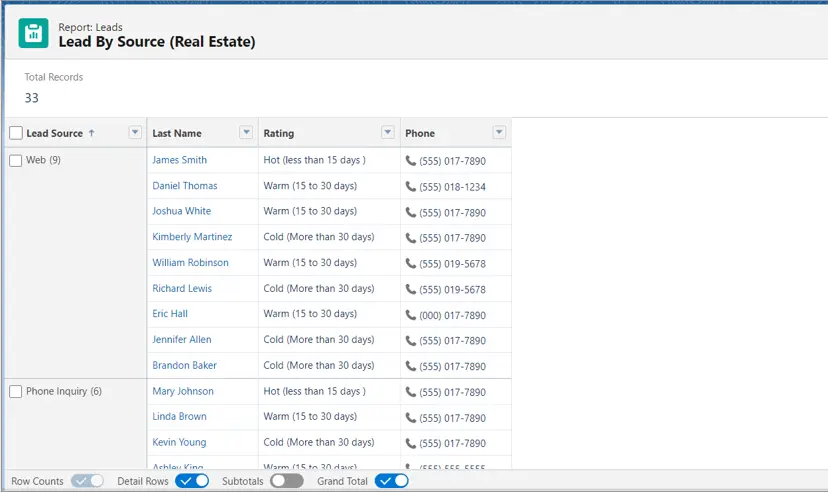Open the William Robinson lead record

[191, 262]
